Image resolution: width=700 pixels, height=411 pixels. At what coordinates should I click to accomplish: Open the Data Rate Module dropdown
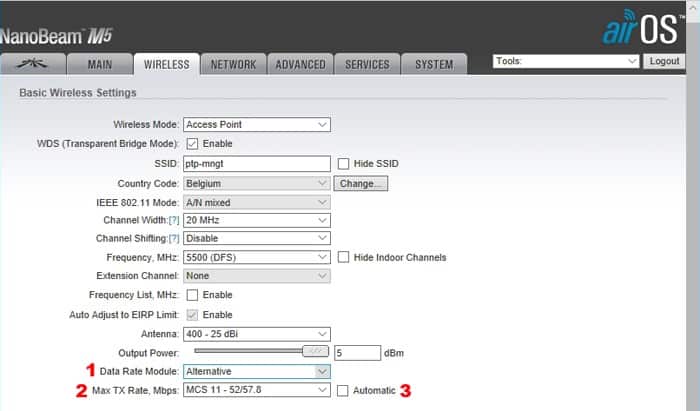(x=257, y=371)
